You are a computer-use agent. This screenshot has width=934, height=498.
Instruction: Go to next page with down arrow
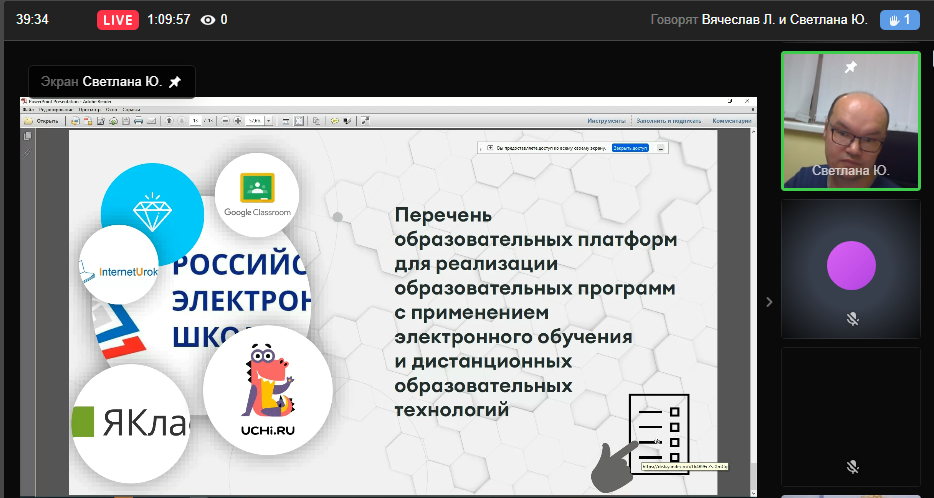click(x=181, y=120)
